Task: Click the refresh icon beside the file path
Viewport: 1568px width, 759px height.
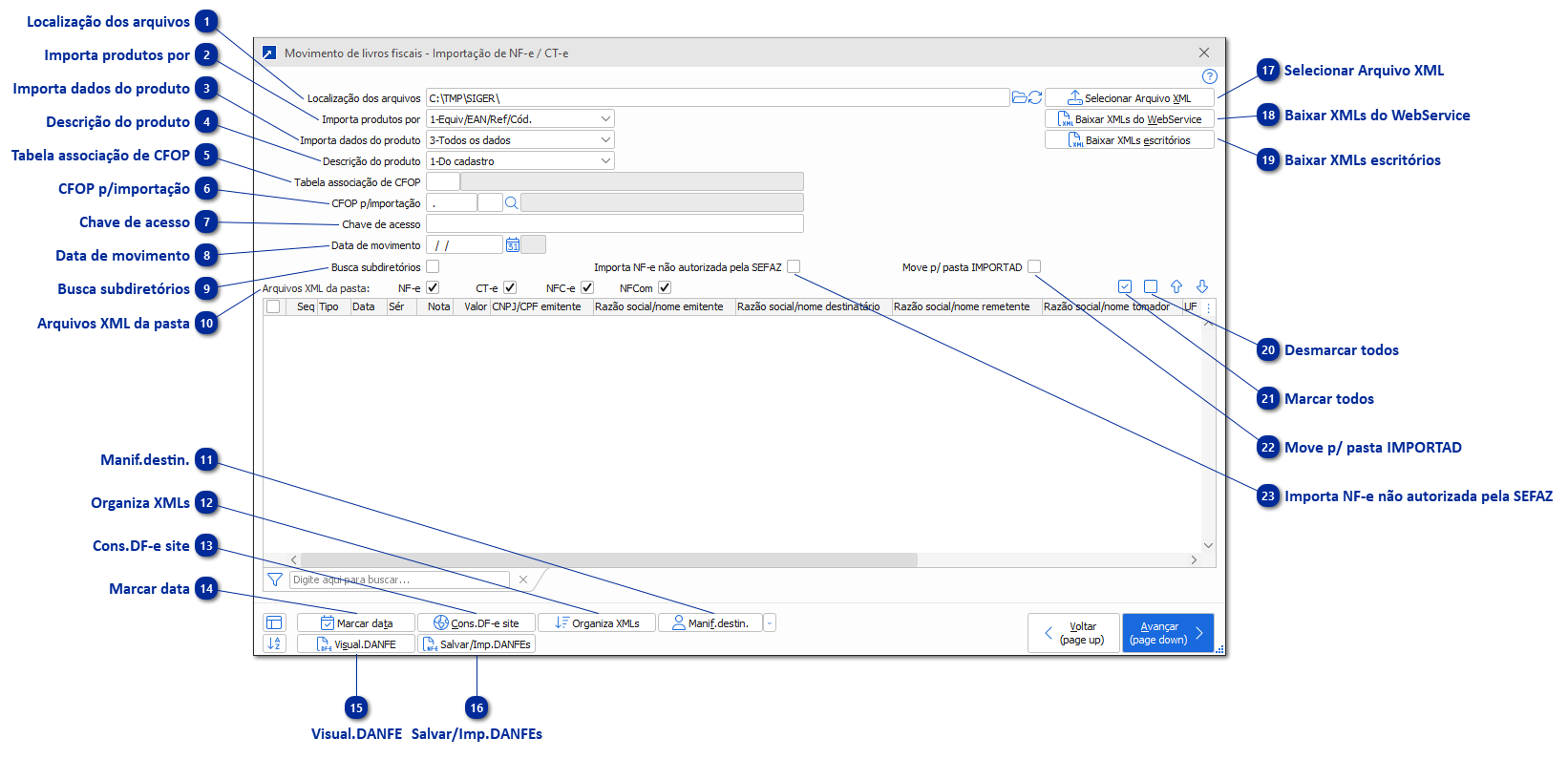Action: click(x=1034, y=97)
